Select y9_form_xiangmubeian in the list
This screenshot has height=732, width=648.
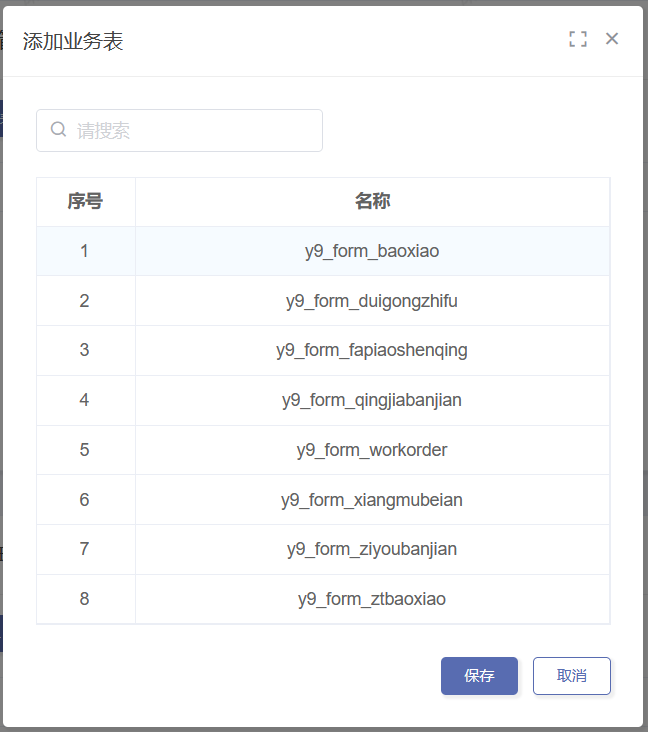click(323, 500)
